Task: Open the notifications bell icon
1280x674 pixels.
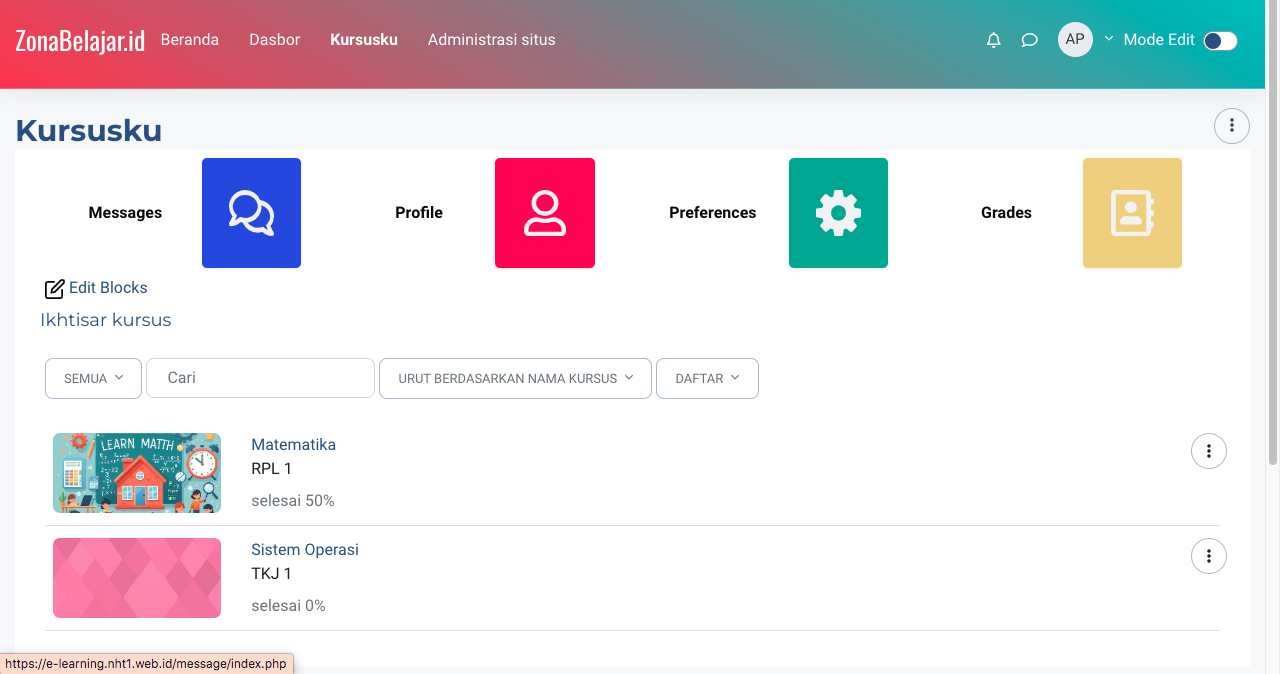Action: click(x=993, y=40)
